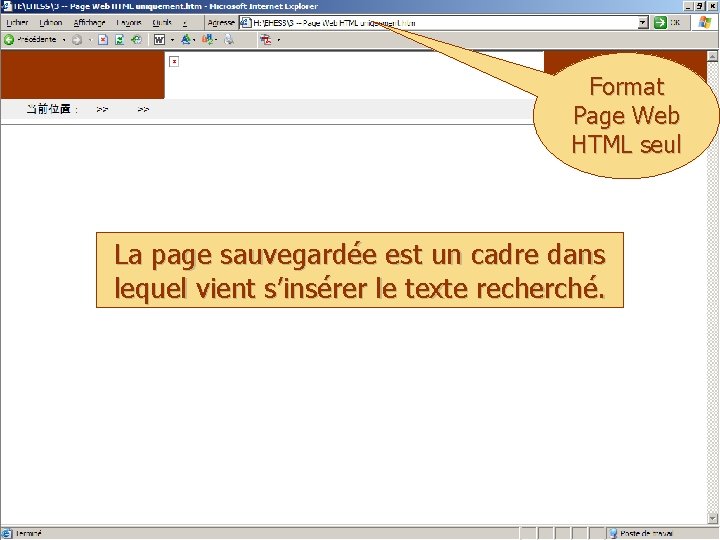Screen dimensions: 720x540
Task: Click the Windows flag logo icon
Action: (x=705, y=22)
